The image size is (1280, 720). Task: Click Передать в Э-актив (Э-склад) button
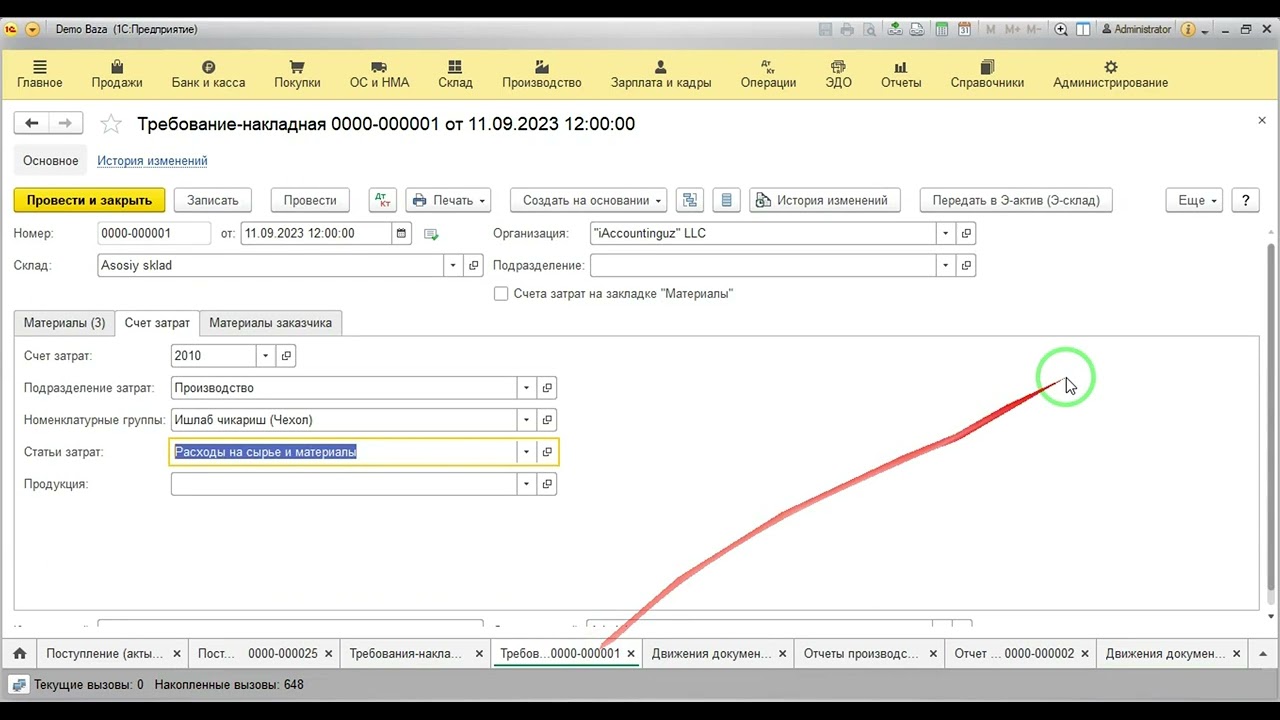click(x=1016, y=200)
